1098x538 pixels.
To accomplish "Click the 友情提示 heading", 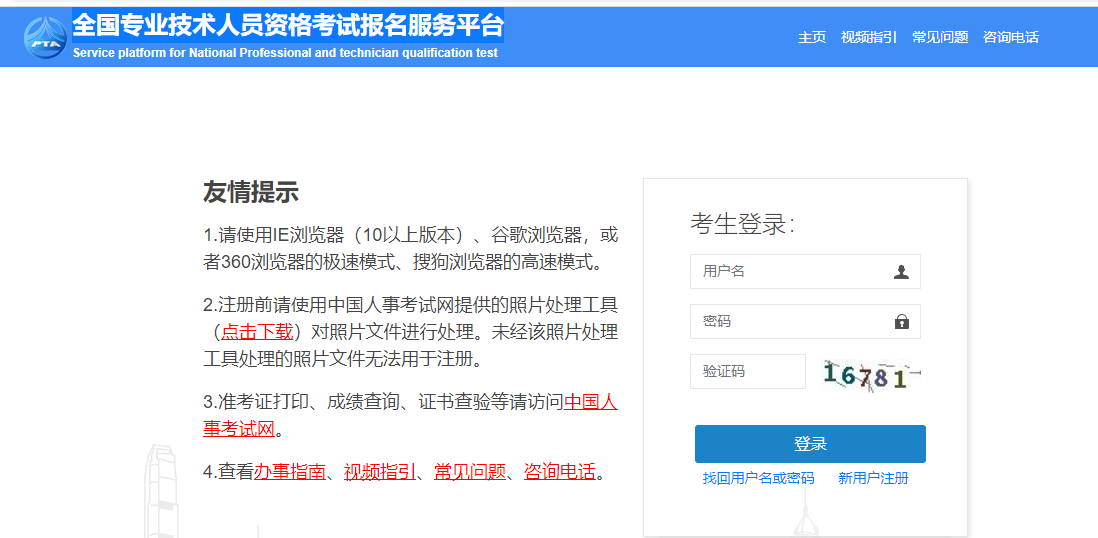I will [x=251, y=192].
